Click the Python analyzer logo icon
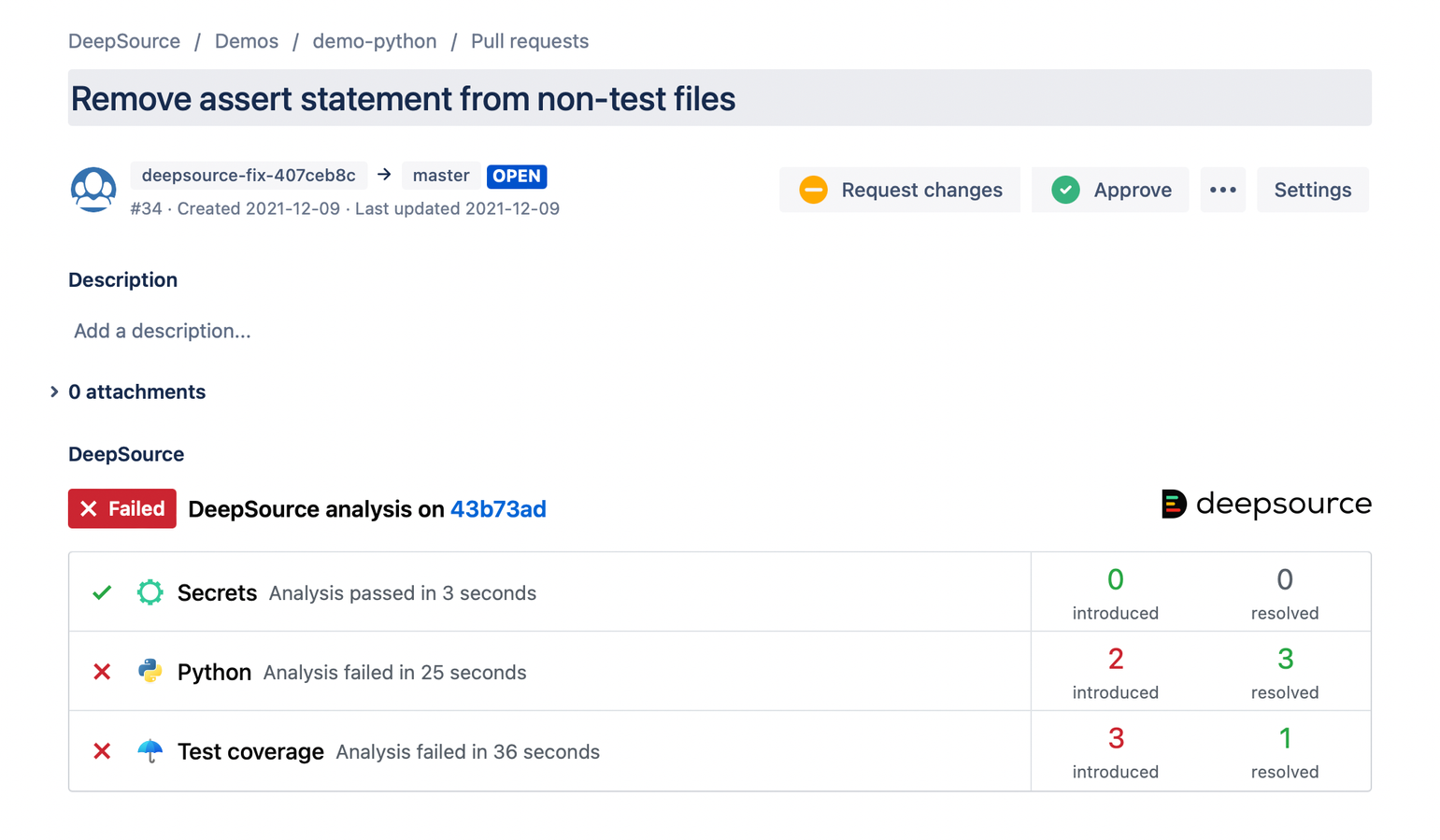 [x=150, y=671]
